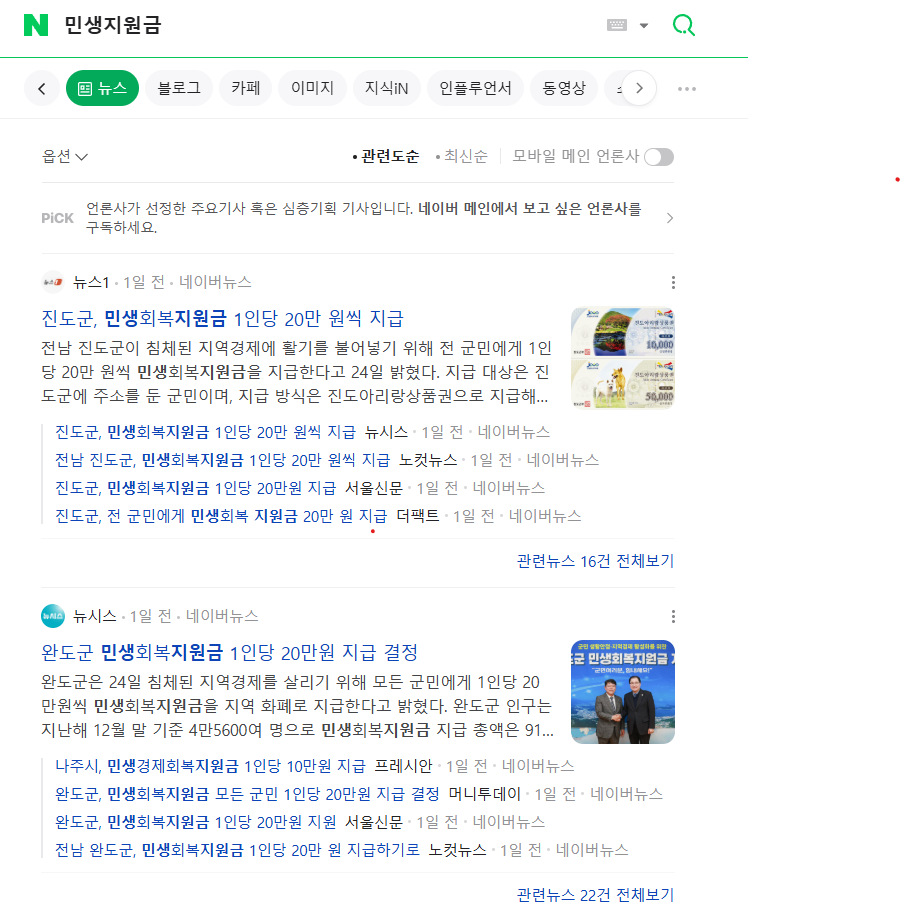Screen dimensions: 901x916
Task: Switch to the 동영상 tab
Action: 564,88
